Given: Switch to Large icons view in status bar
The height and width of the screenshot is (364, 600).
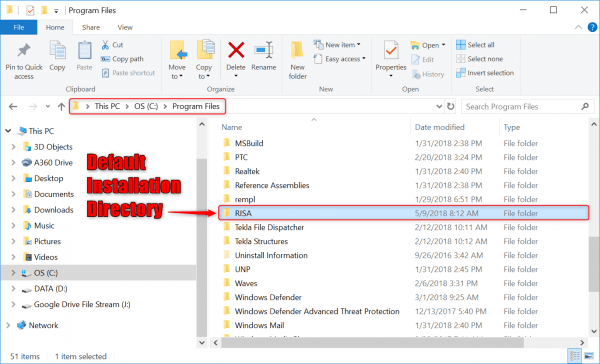Looking at the screenshot, I should 589,356.
